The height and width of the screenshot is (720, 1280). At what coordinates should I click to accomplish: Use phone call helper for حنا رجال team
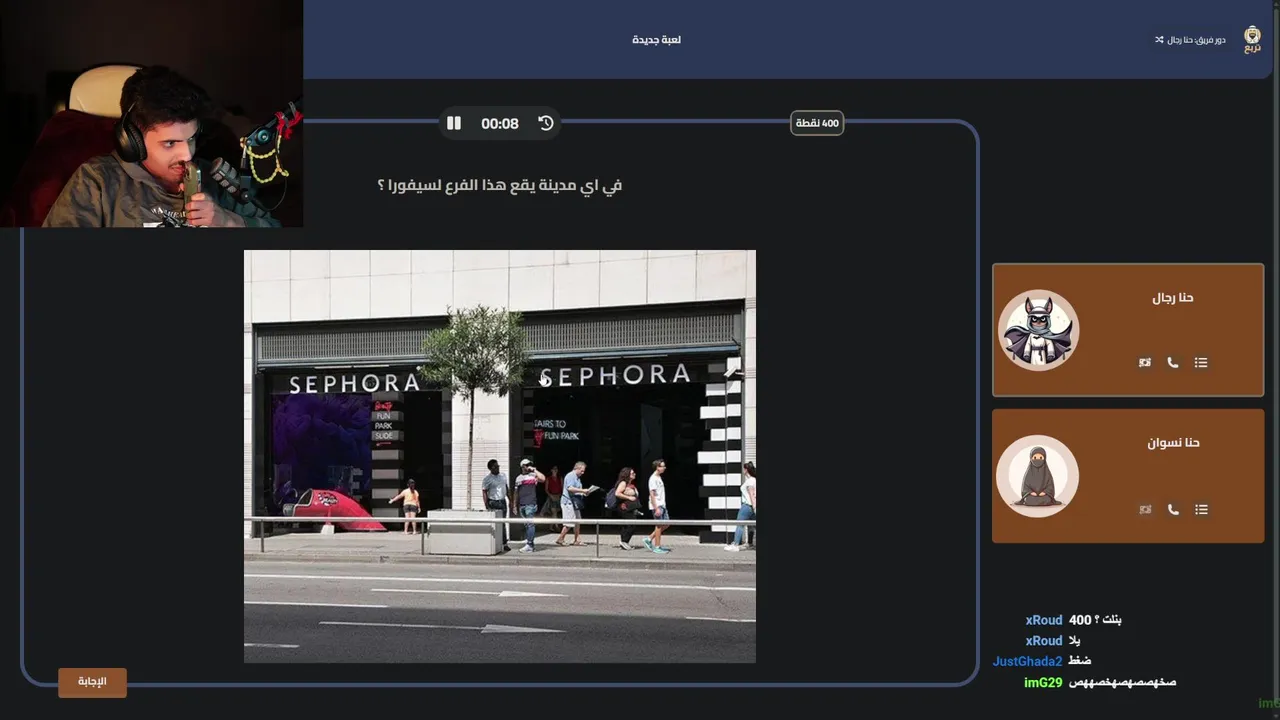tap(1173, 363)
